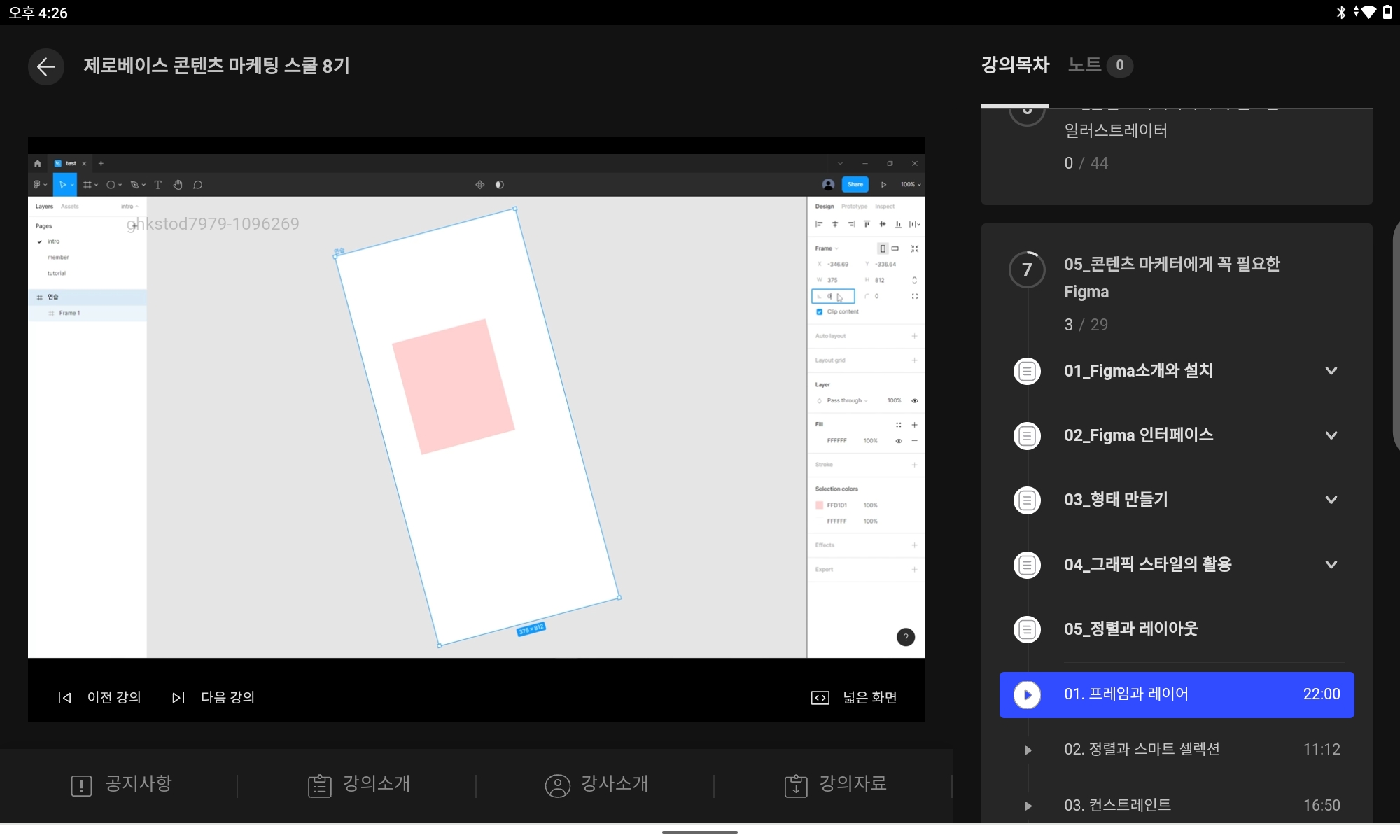Play lecture 02. 정렬과 스마트 셀렉션
1400x840 pixels.
click(x=1177, y=749)
